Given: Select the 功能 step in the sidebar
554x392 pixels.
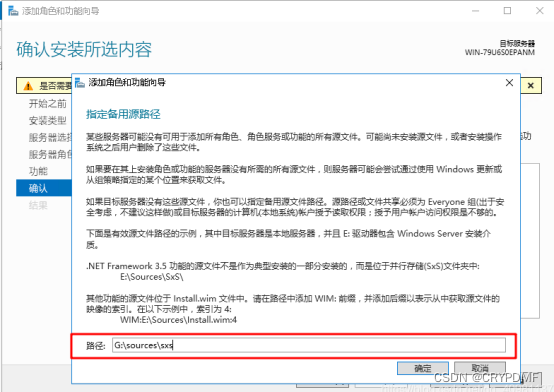Looking at the screenshot, I should point(38,171).
